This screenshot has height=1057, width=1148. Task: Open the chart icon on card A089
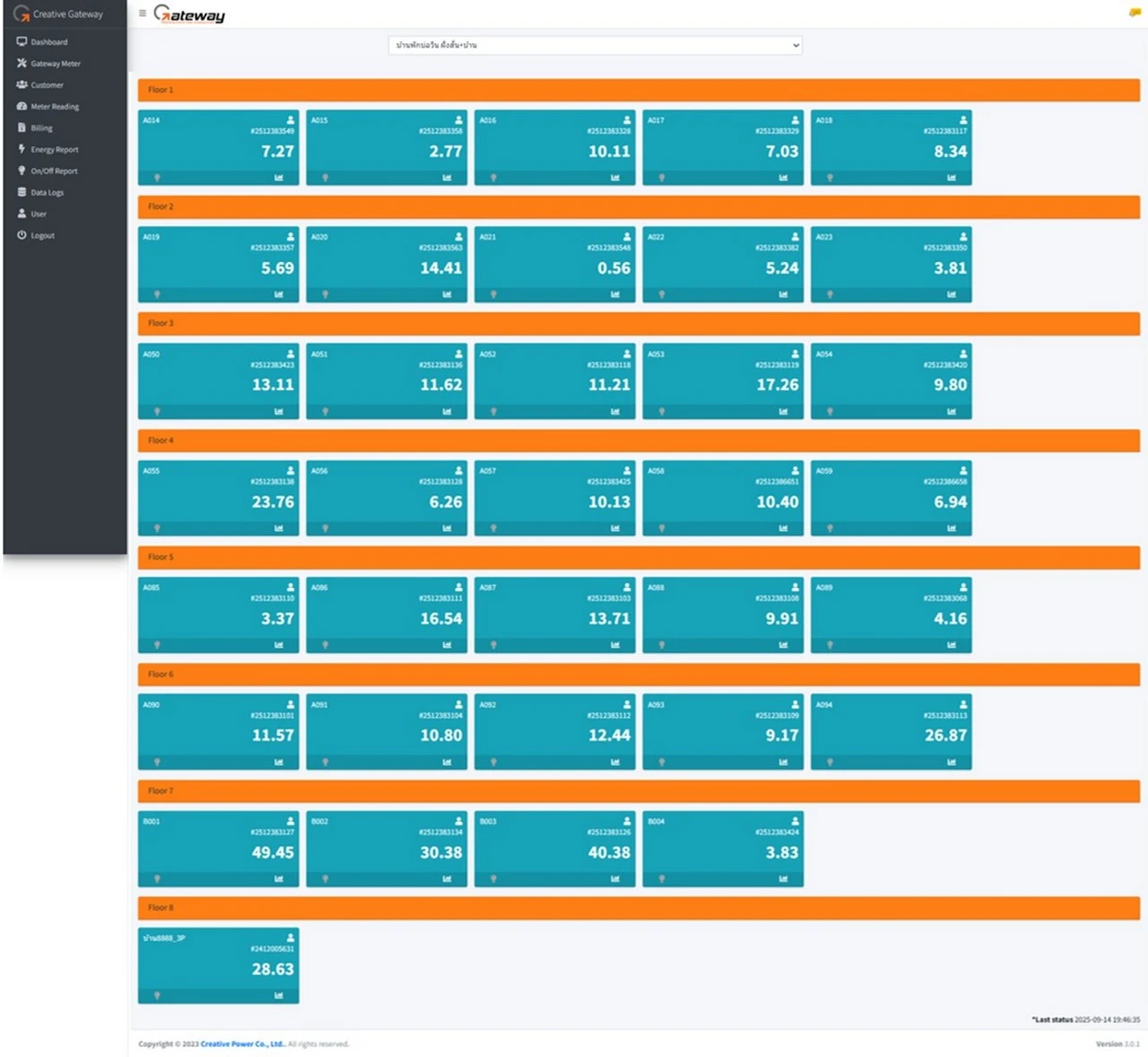coord(952,645)
